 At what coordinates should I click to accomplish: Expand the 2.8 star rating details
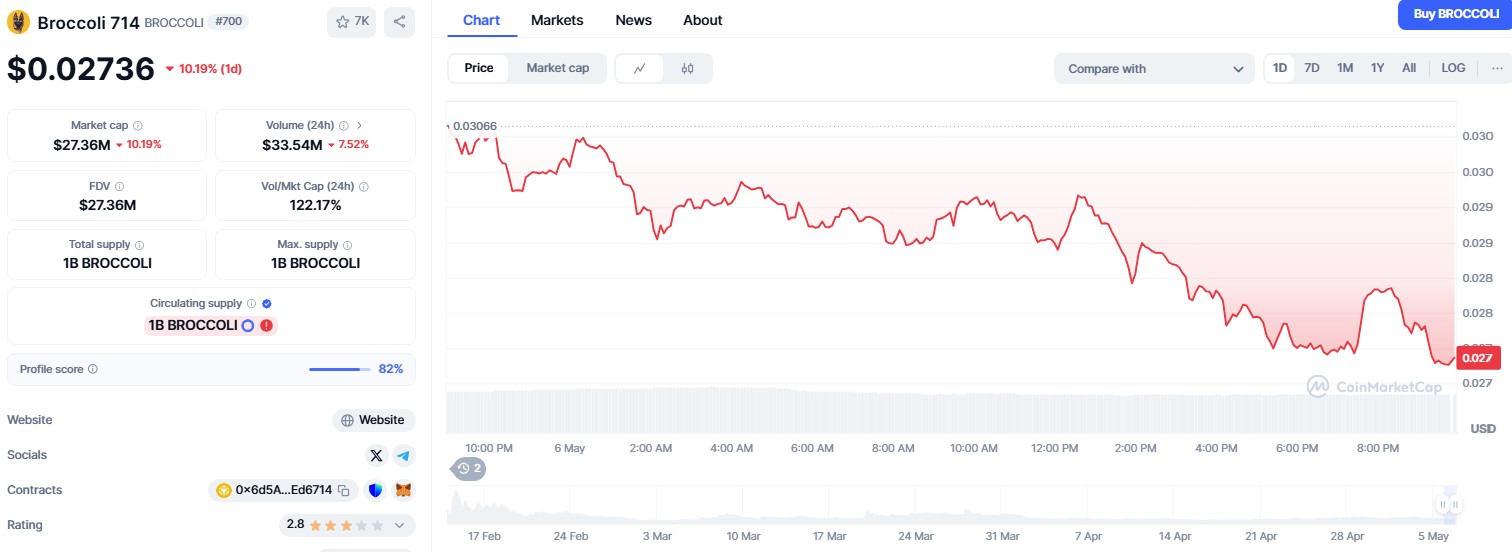(399, 525)
